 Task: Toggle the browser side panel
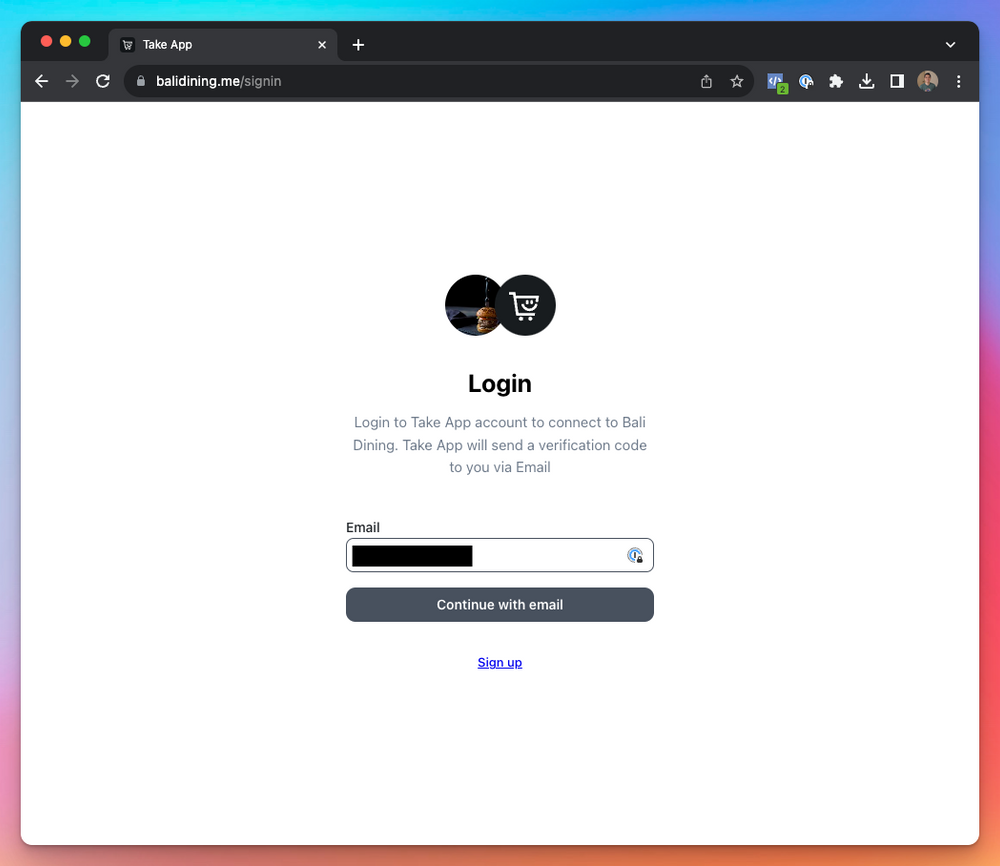897,81
